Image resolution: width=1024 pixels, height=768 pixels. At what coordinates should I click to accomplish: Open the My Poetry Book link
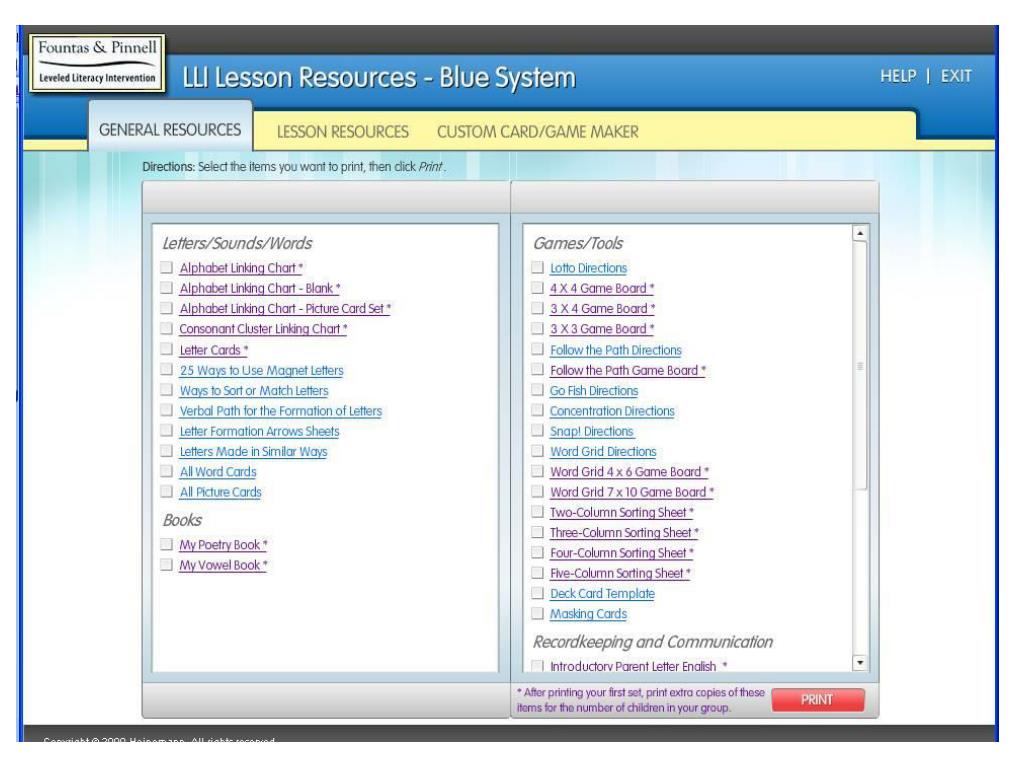pyautogui.click(x=223, y=545)
